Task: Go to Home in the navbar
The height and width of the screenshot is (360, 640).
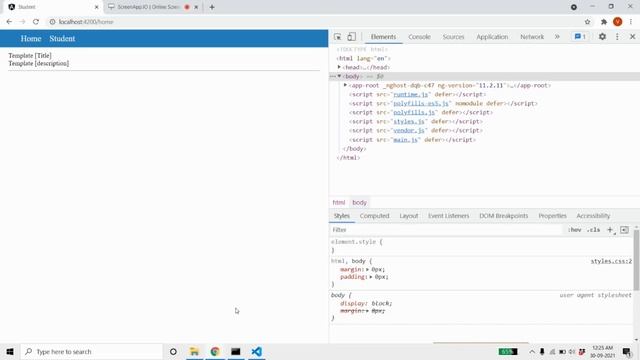Action: [31, 38]
